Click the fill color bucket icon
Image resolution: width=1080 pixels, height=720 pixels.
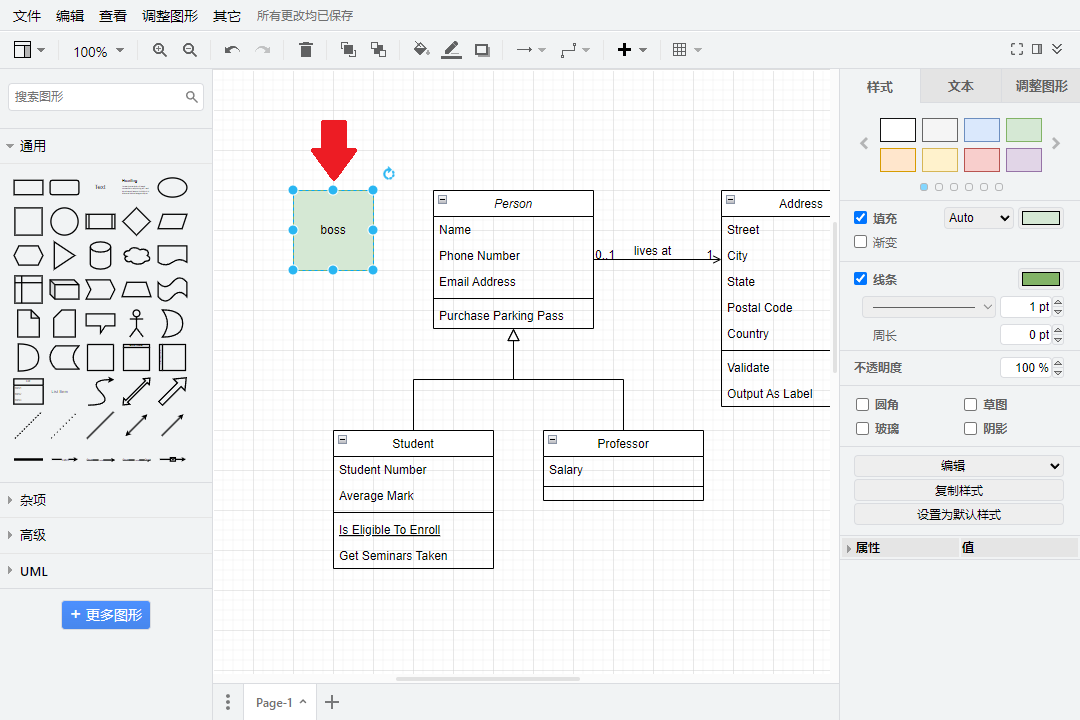point(421,50)
